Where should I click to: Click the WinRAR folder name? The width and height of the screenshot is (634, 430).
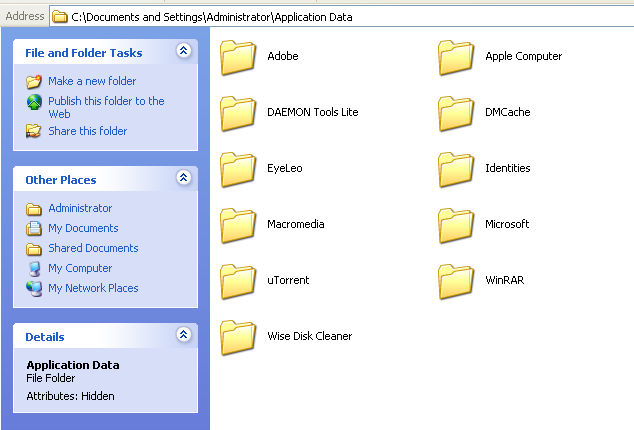click(x=505, y=280)
